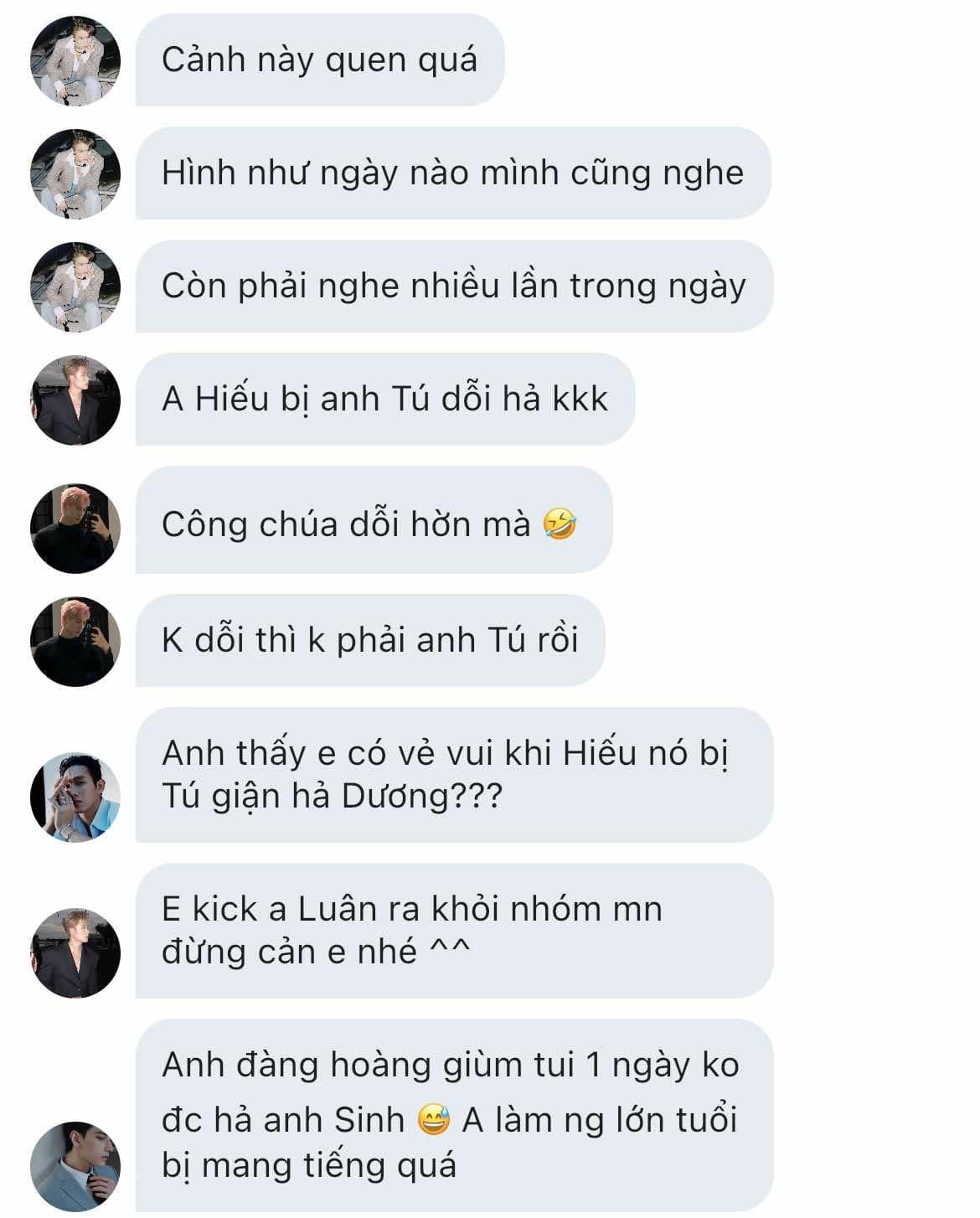Open the avatar next to "E kick a Luân"
Screen dimensions: 980x1218
click(75, 952)
